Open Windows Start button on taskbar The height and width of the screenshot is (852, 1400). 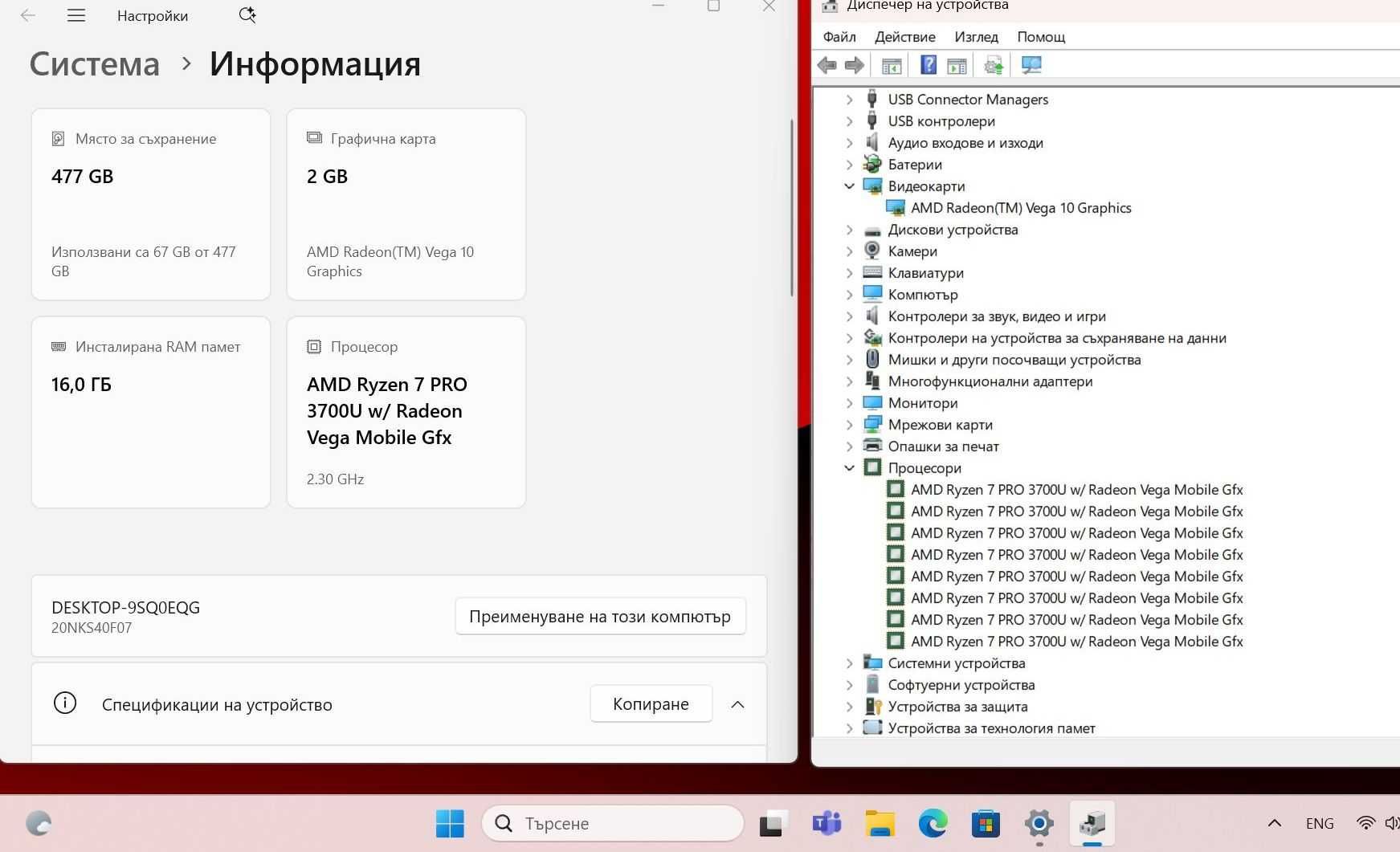(x=450, y=823)
